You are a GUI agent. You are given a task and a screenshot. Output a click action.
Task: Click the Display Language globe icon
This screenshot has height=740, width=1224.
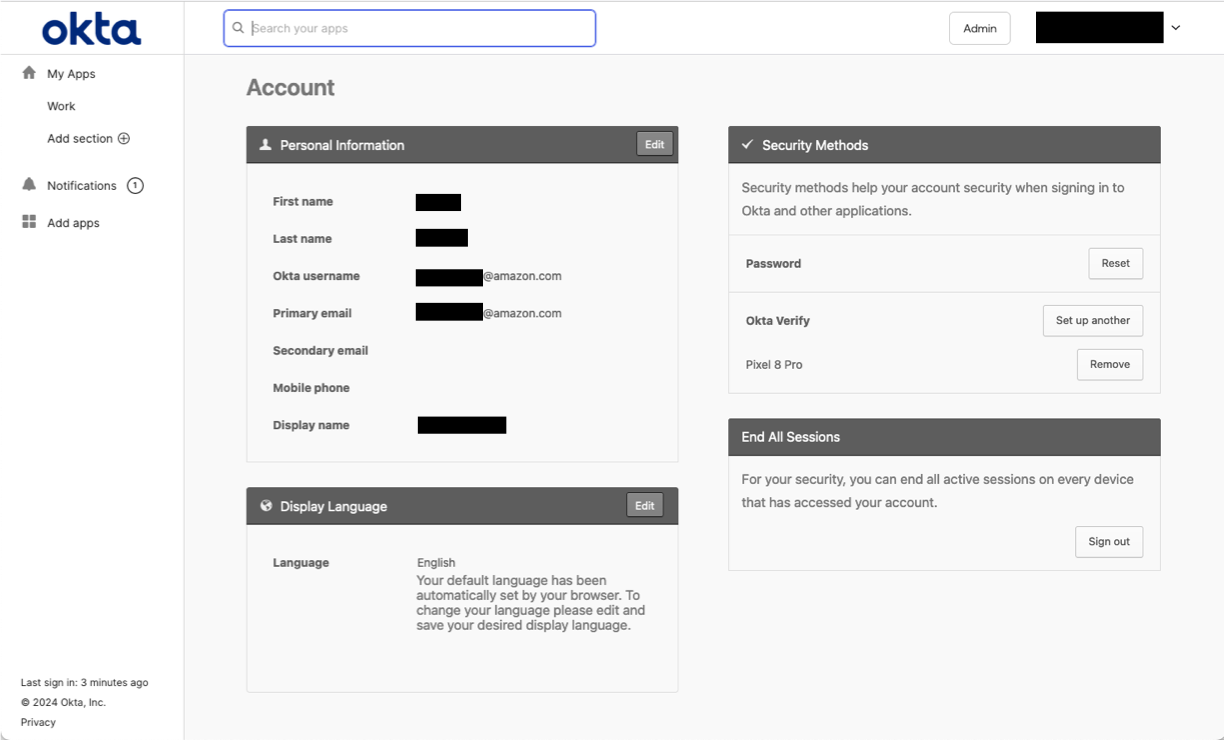pos(266,505)
